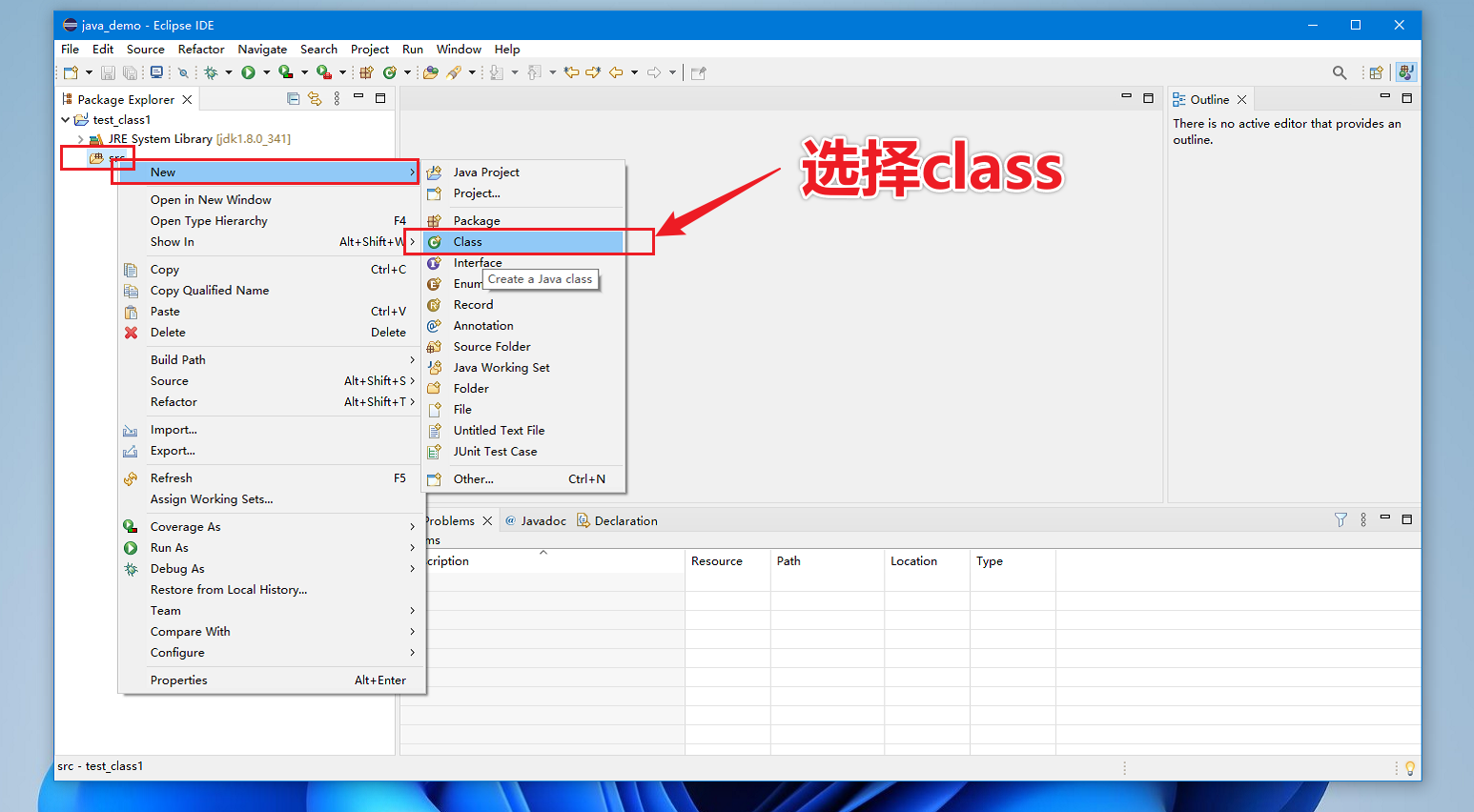This screenshot has width=1474, height=812.
Task: Choose Package from the New submenu
Action: pyautogui.click(x=523, y=221)
